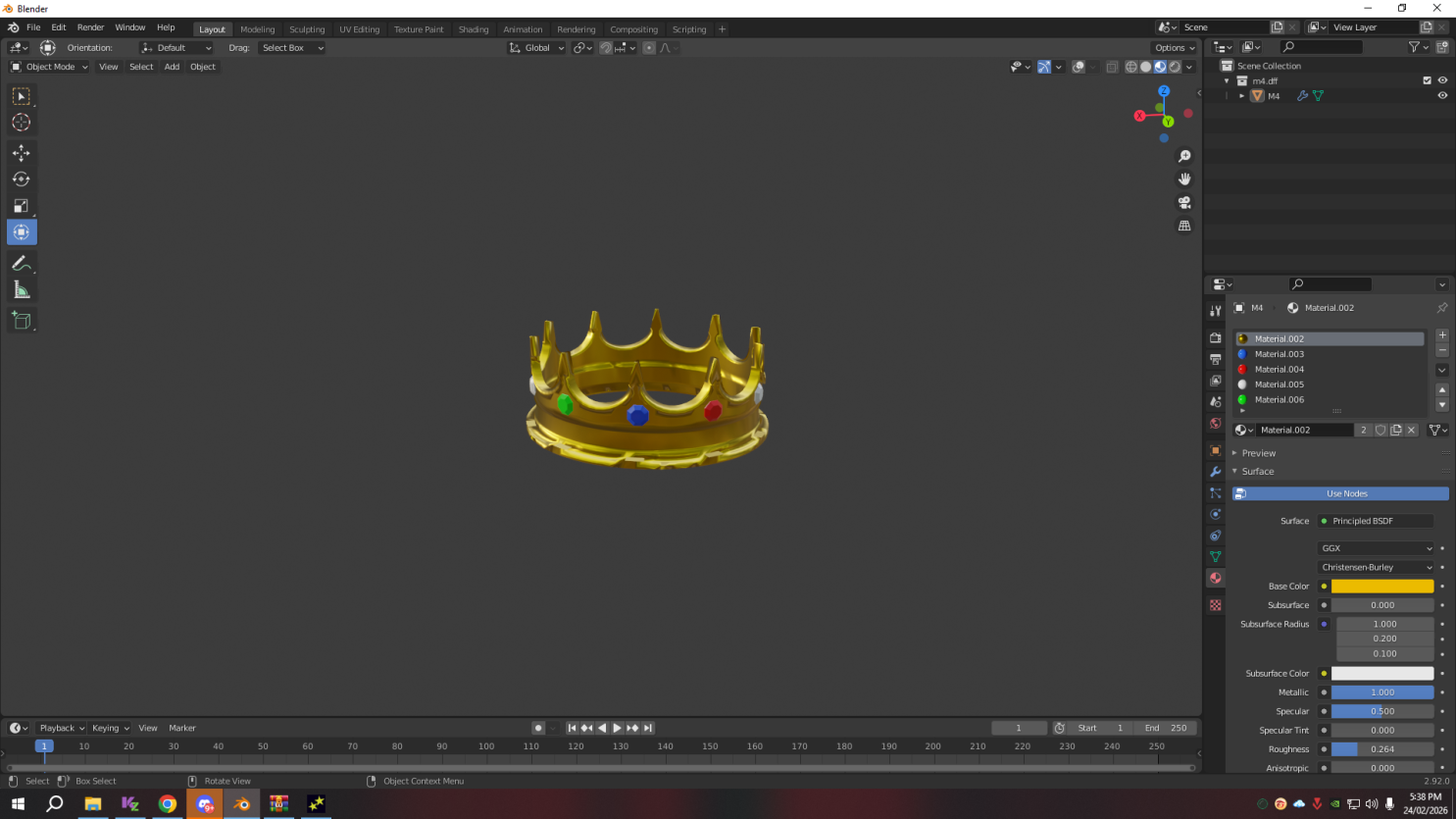Viewport: 1456px width, 819px height.
Task: Open the Orientation Default dropdown
Action: 176,48
